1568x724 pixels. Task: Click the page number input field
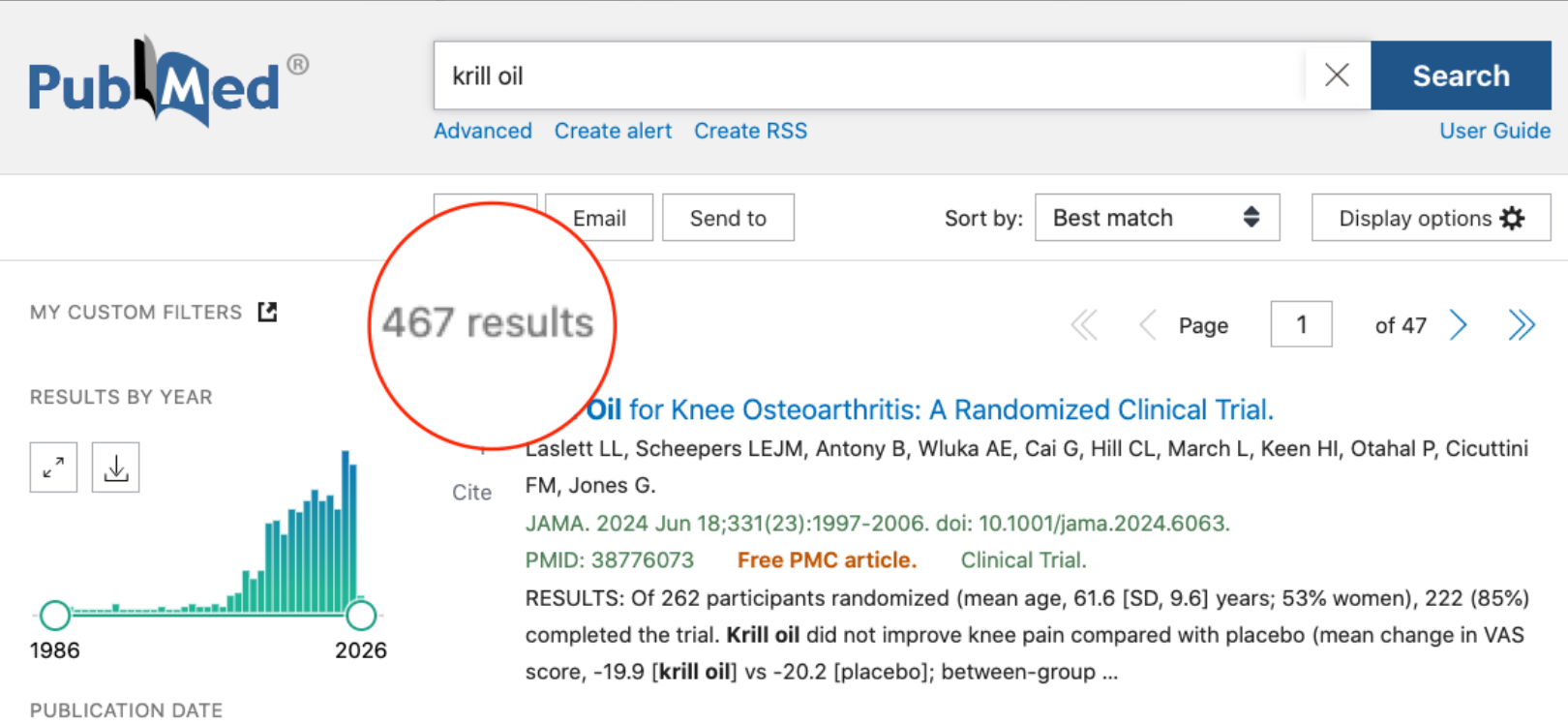coord(1301,324)
